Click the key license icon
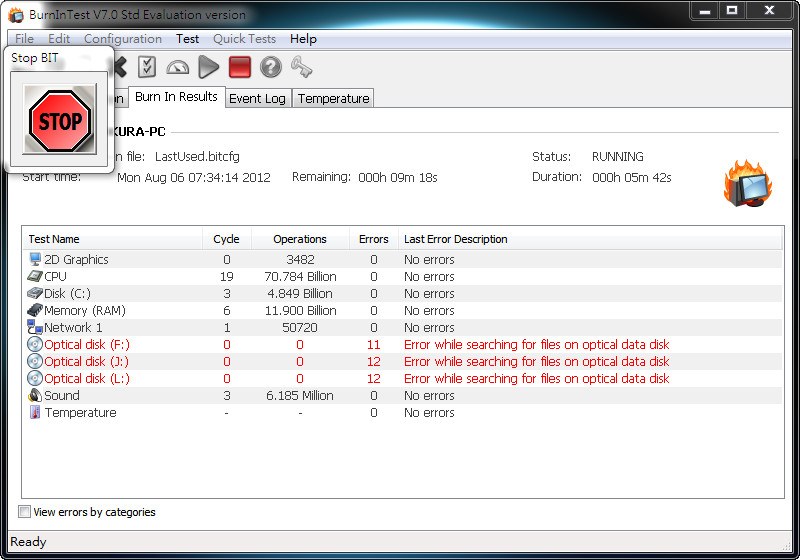 coord(301,67)
